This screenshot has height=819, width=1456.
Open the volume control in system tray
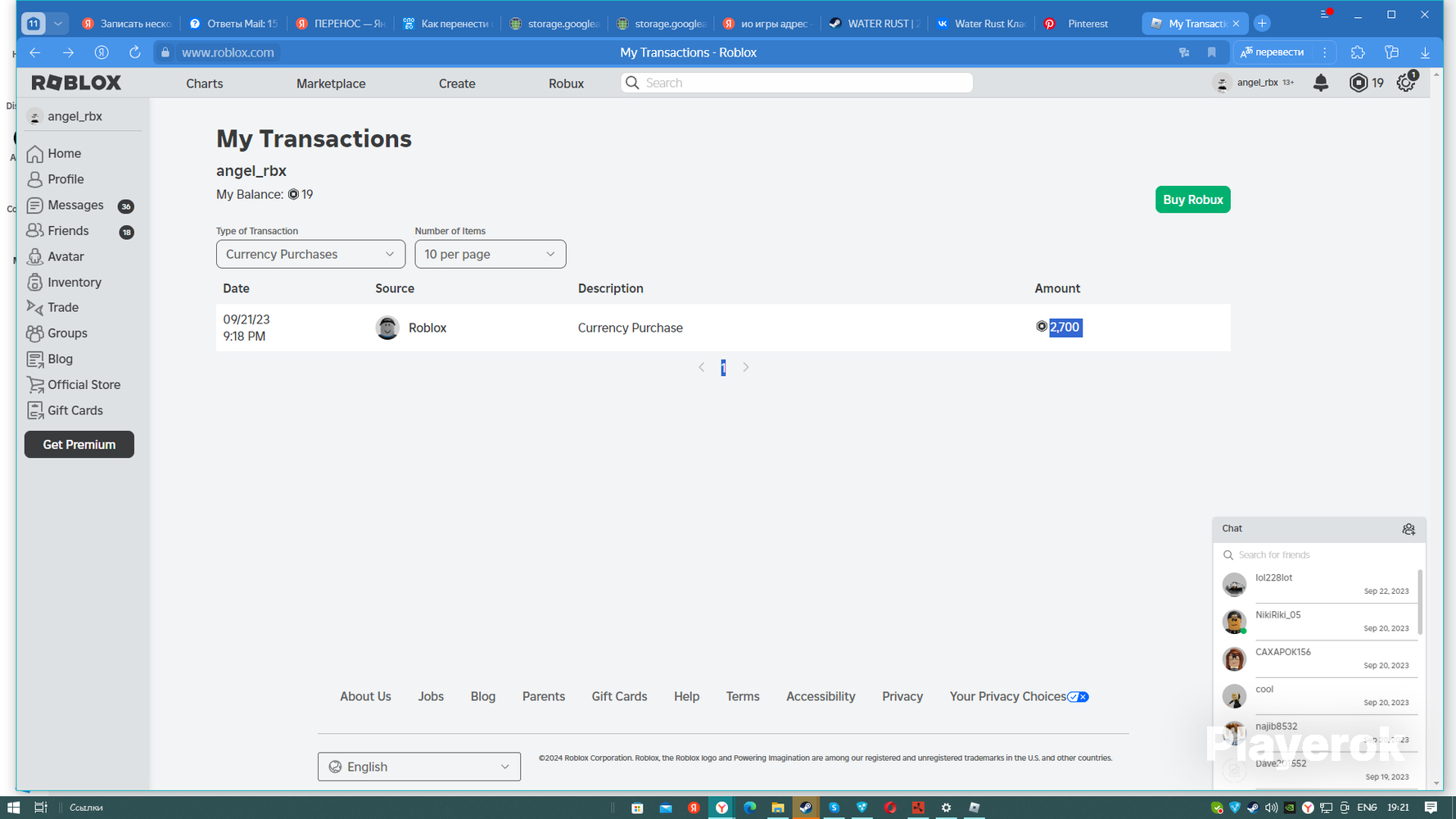coord(1271,808)
